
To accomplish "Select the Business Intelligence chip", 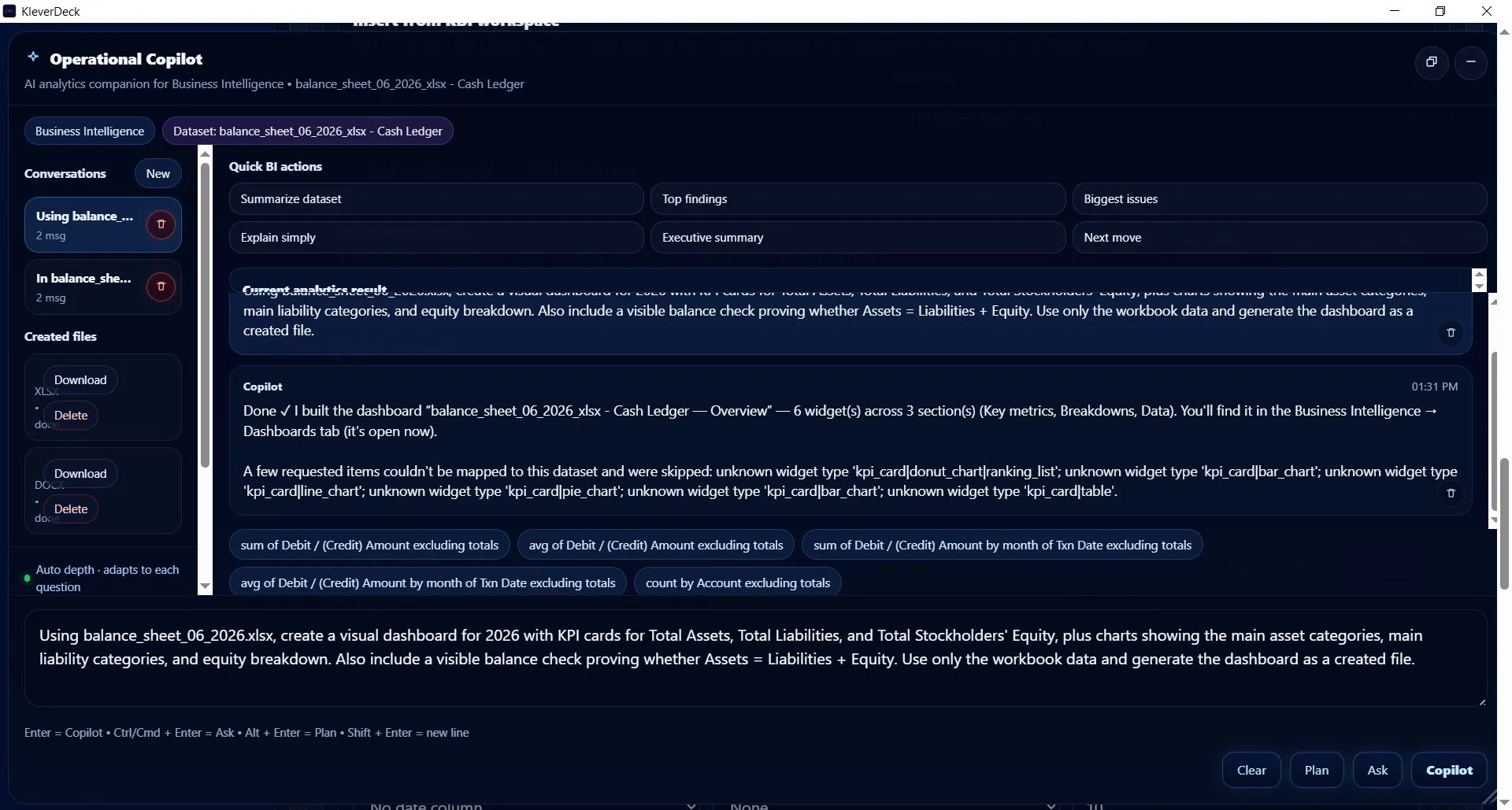I will 90,131.
